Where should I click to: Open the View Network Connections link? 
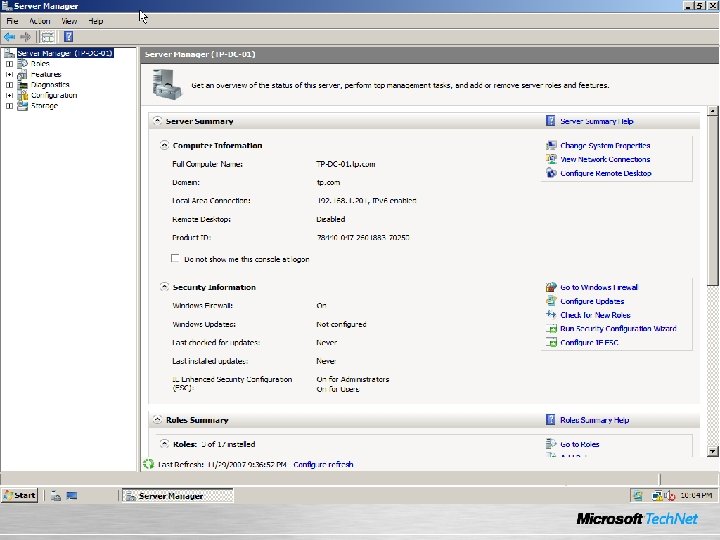[x=605, y=159]
